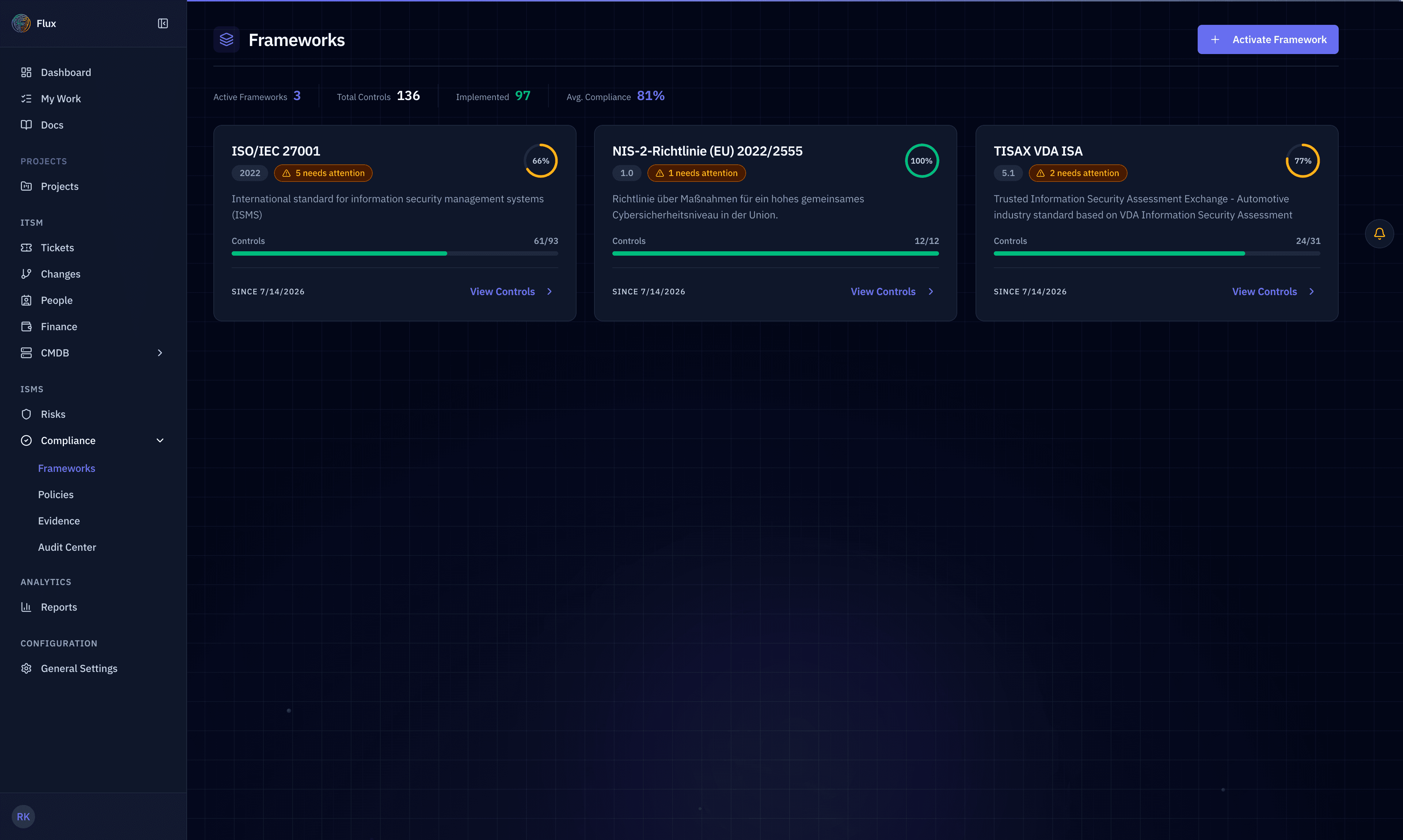This screenshot has height=840, width=1403.
Task: Open the Changes page
Action: (94, 274)
